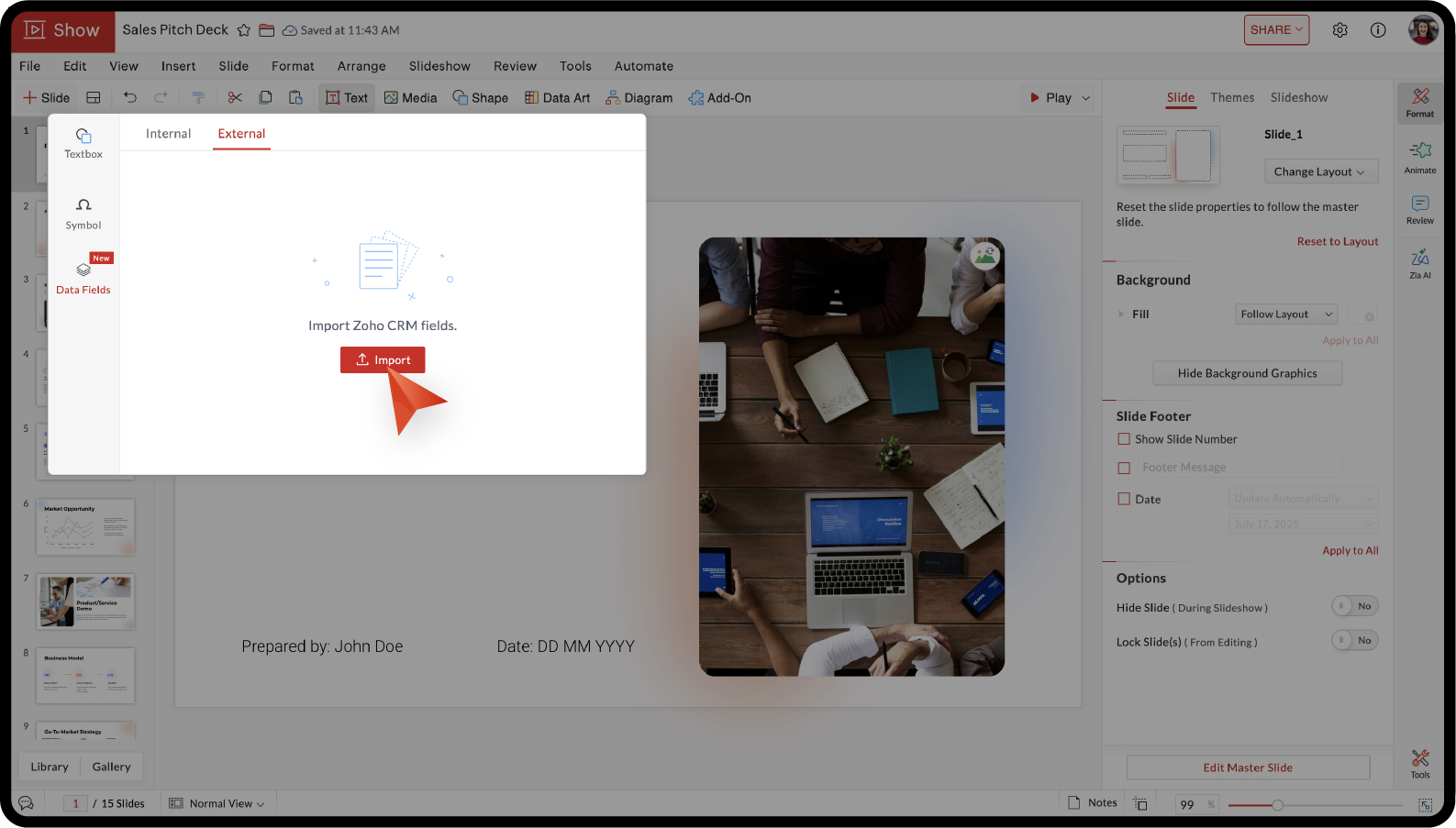The image size is (1456, 828).
Task: Open the Show app logo
Action: 62,30
